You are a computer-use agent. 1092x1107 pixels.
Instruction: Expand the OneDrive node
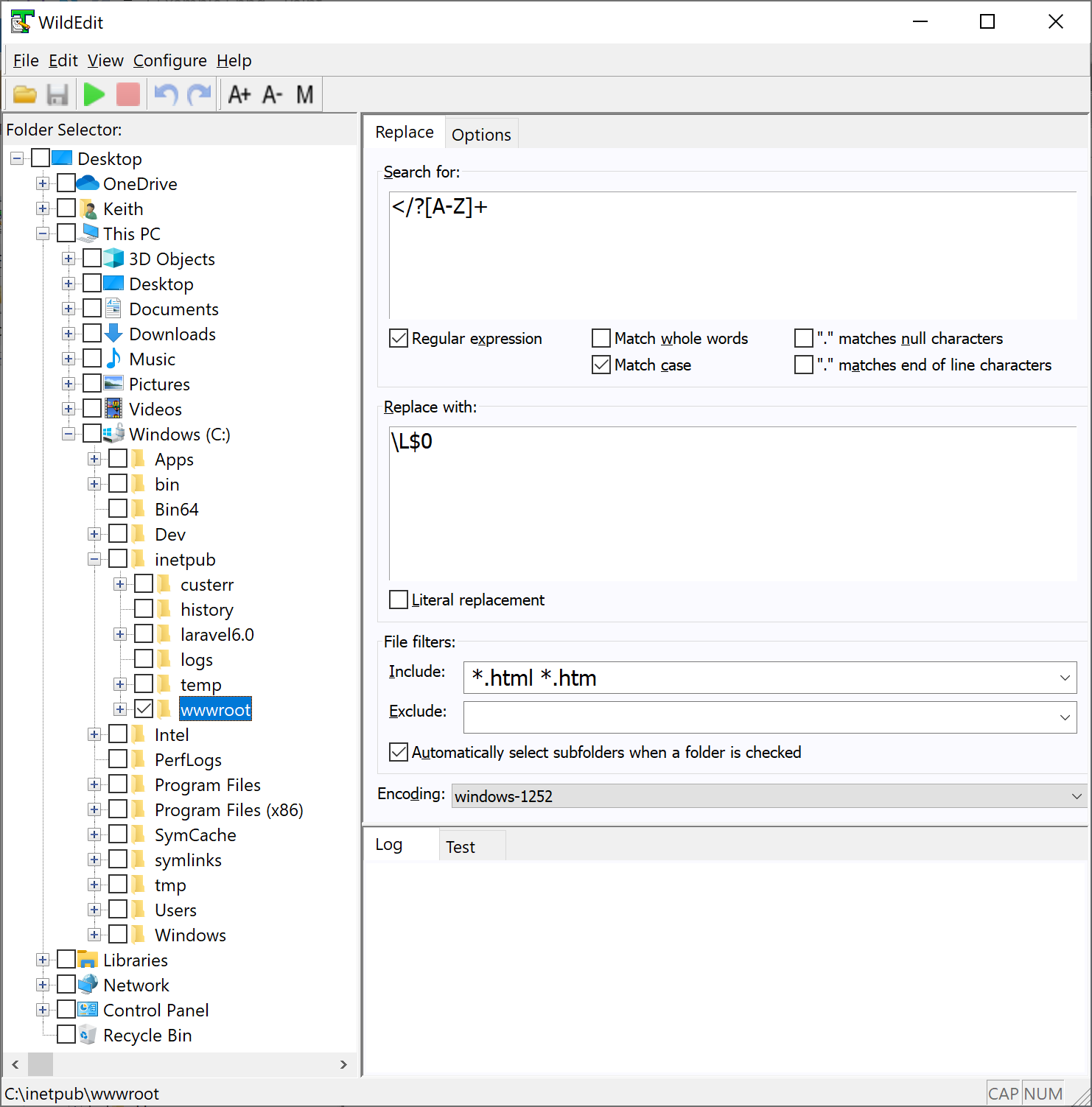[x=43, y=183]
